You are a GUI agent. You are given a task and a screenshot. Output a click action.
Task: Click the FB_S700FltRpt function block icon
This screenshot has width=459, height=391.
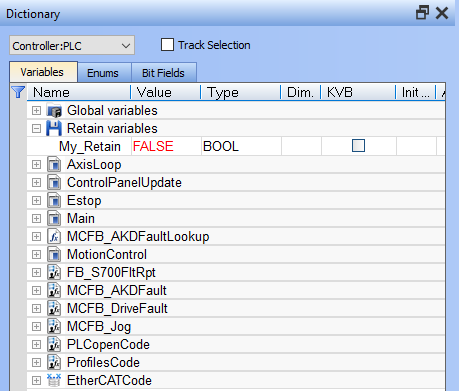pyautogui.click(x=54, y=273)
